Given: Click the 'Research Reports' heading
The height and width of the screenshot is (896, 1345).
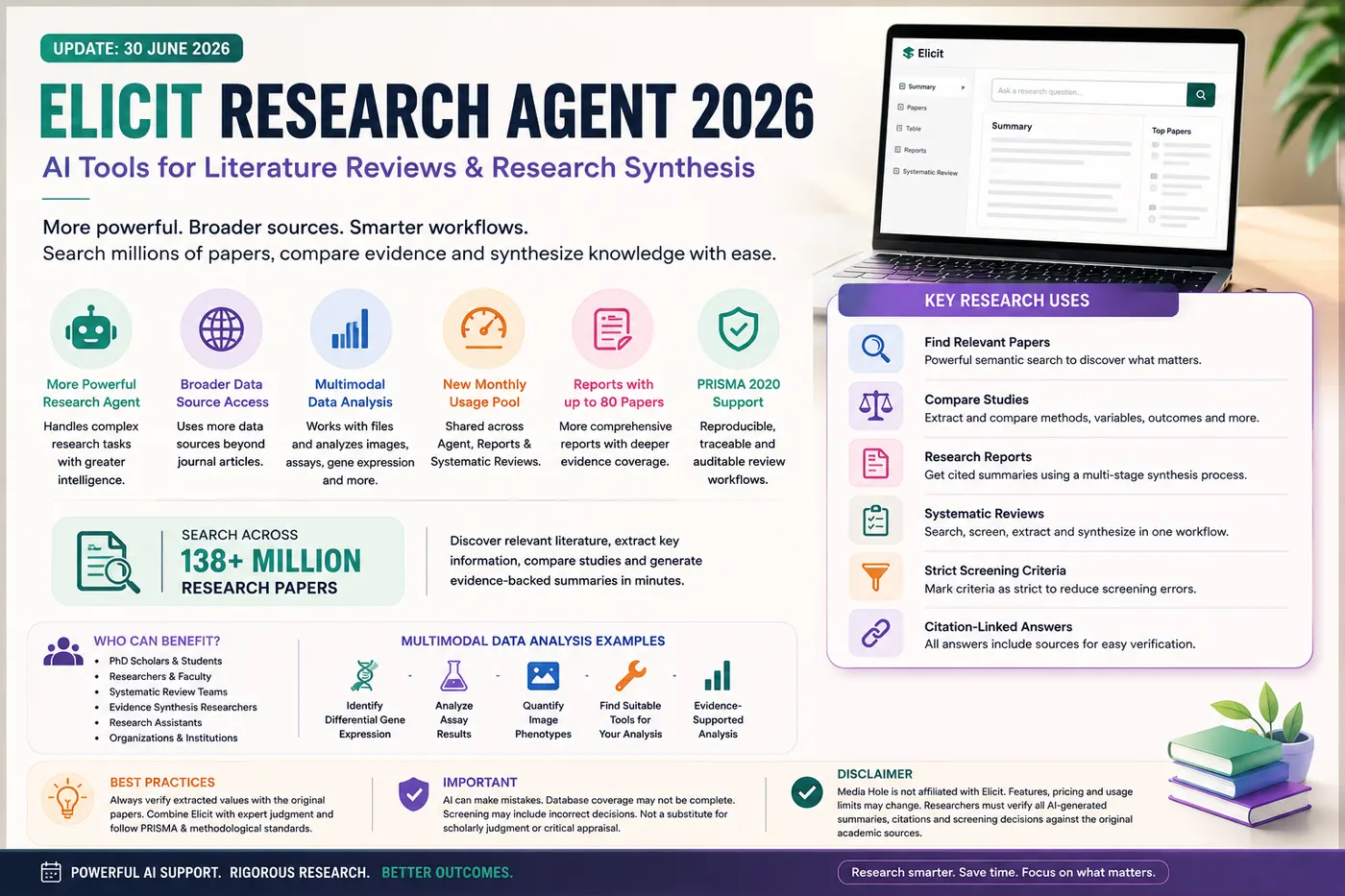Looking at the screenshot, I should (978, 457).
